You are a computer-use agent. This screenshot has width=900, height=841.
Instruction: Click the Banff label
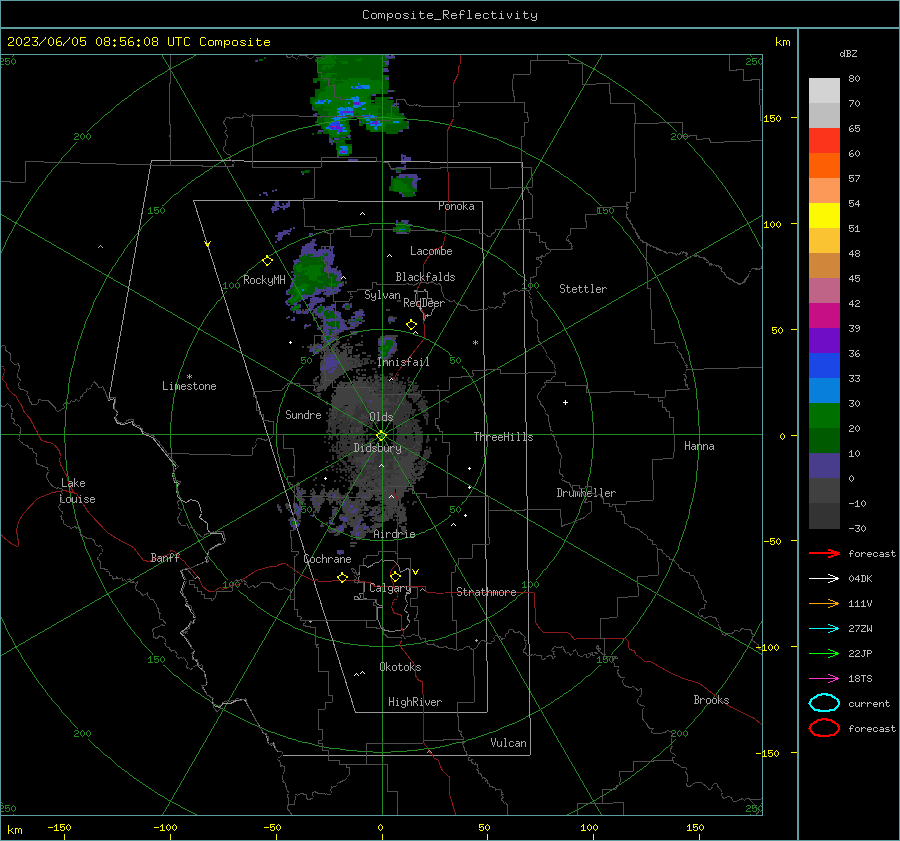point(165,557)
